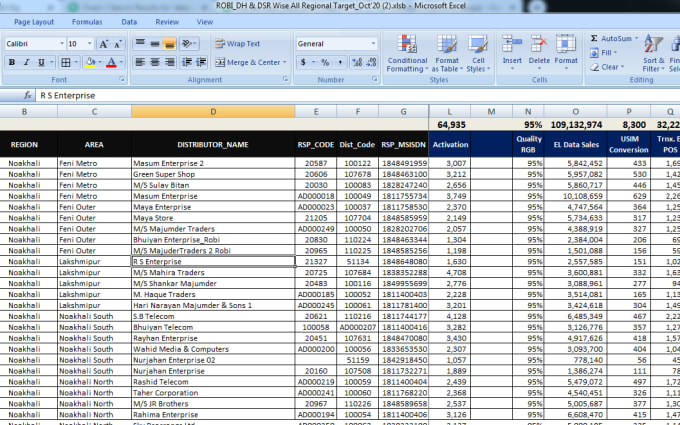The height and width of the screenshot is (425, 680).
Task: Select Top Align icon
Action: pos(140,43)
